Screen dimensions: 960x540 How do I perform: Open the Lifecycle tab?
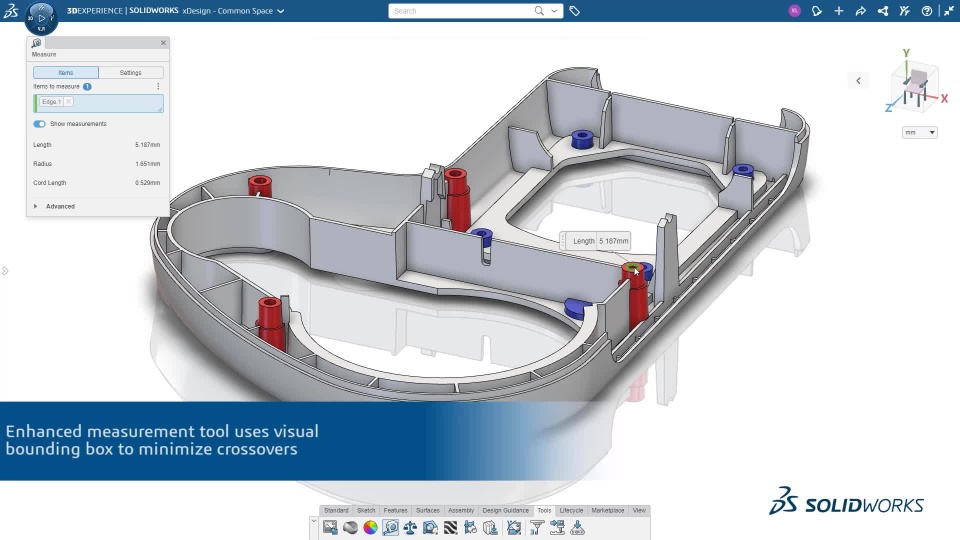[571, 510]
